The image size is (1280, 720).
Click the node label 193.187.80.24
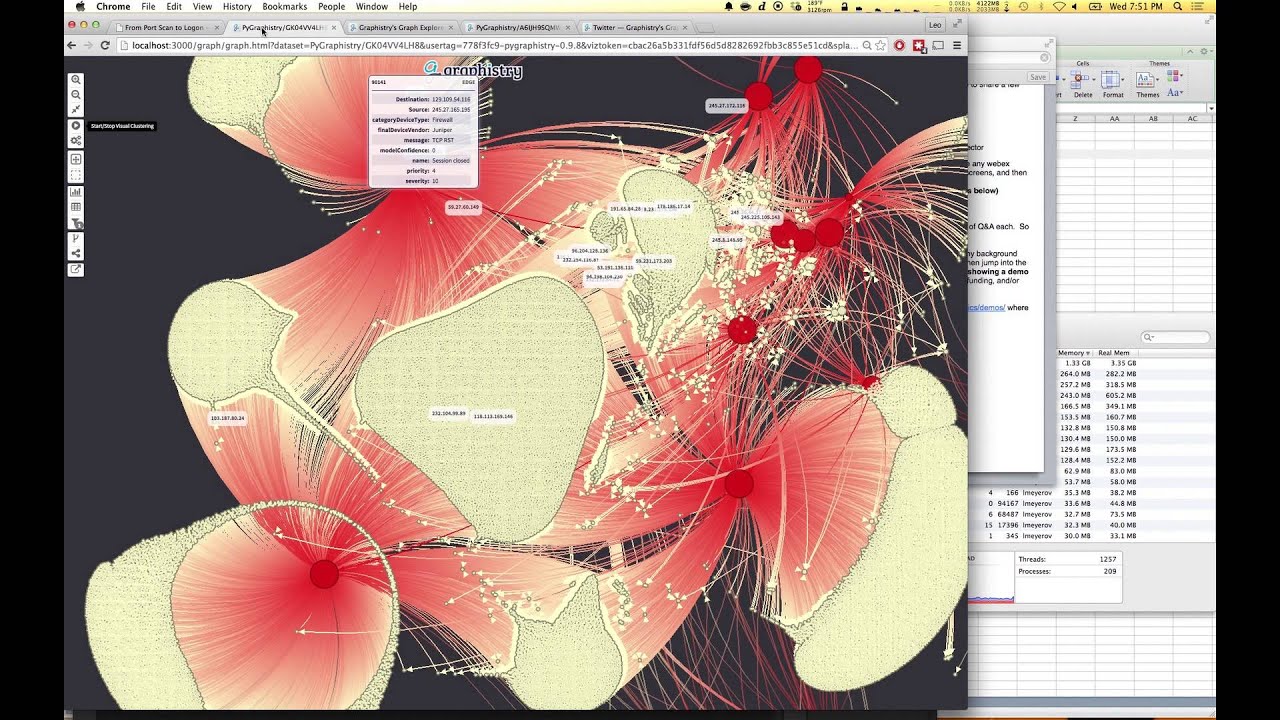[228, 418]
